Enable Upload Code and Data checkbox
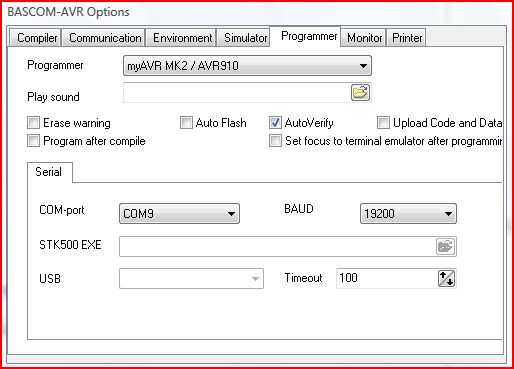 coord(383,123)
